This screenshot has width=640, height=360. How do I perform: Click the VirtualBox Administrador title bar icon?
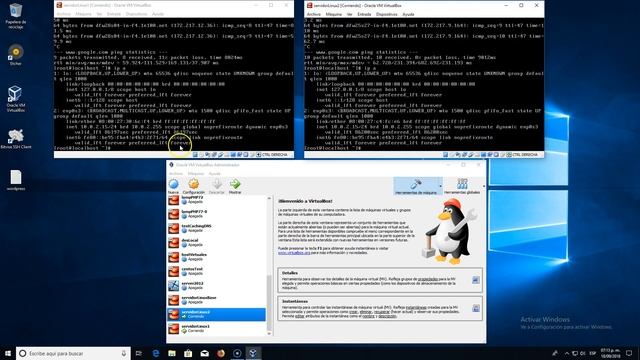(171, 165)
